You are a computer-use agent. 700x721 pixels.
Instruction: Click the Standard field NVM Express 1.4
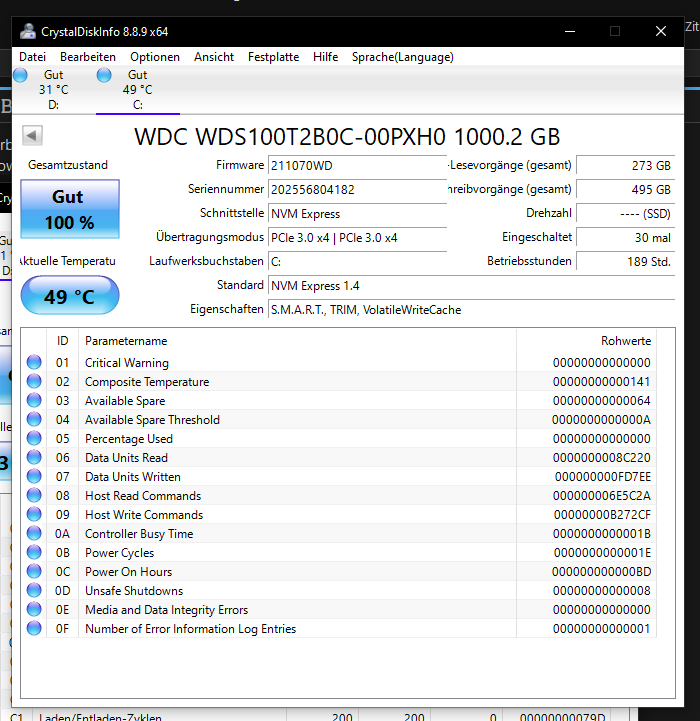[x=471, y=286]
